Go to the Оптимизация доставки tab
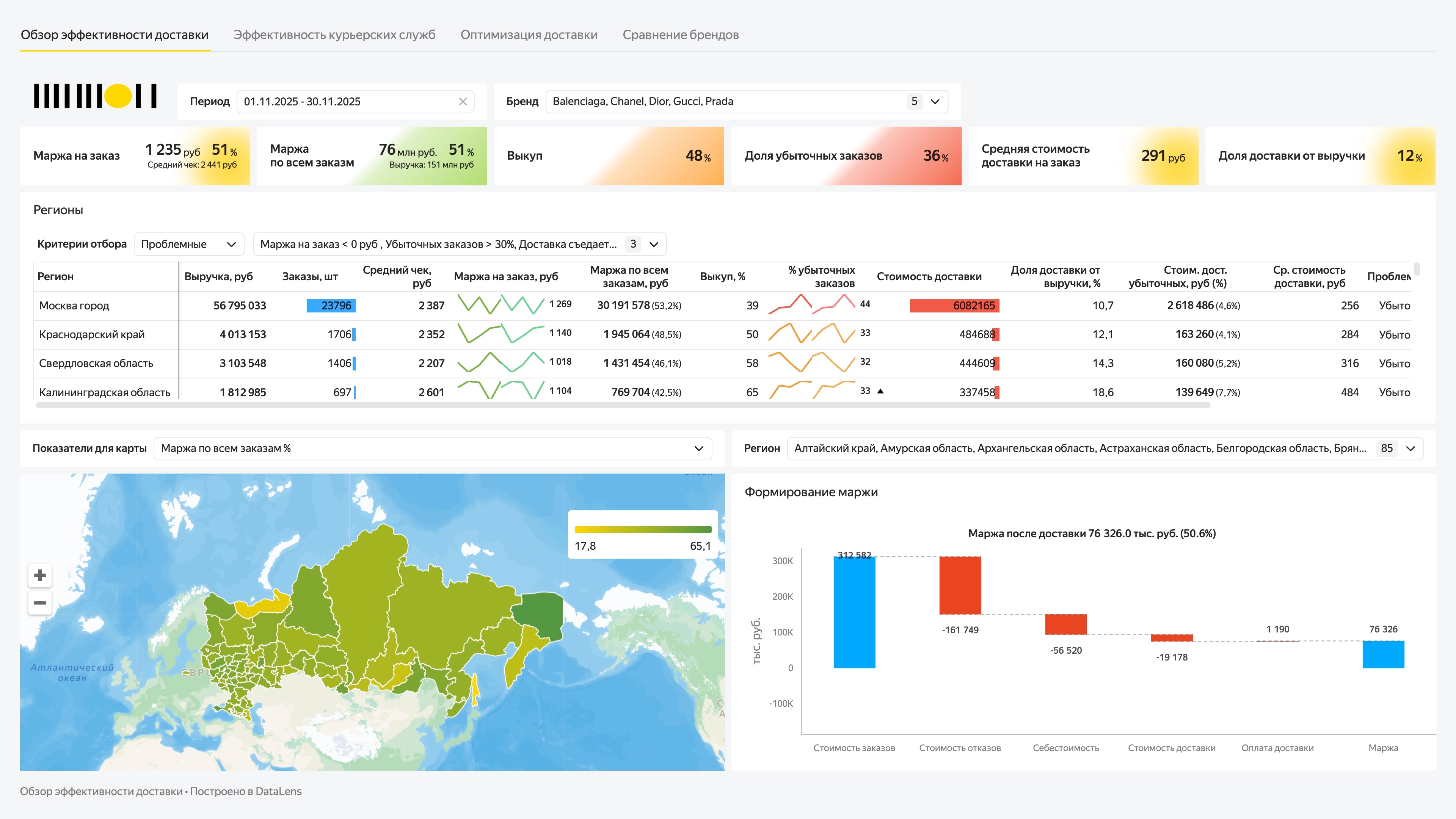This screenshot has width=1456, height=819. 529,35
